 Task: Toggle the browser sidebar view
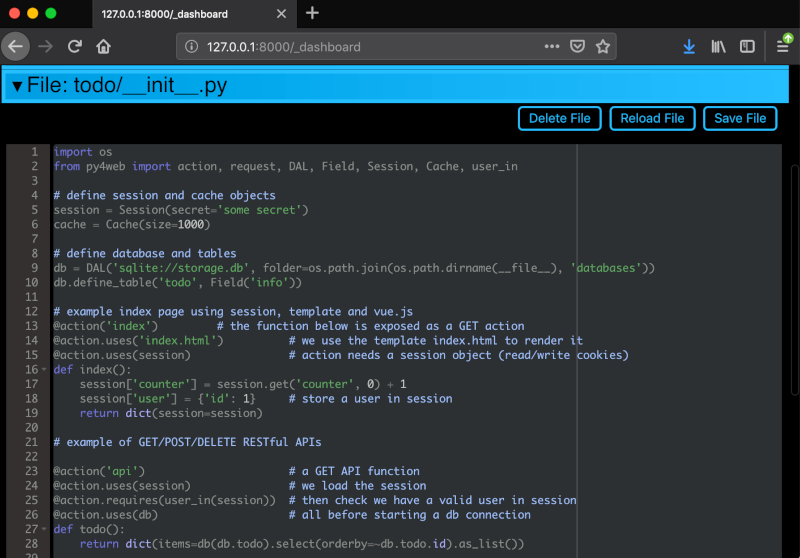(x=747, y=46)
